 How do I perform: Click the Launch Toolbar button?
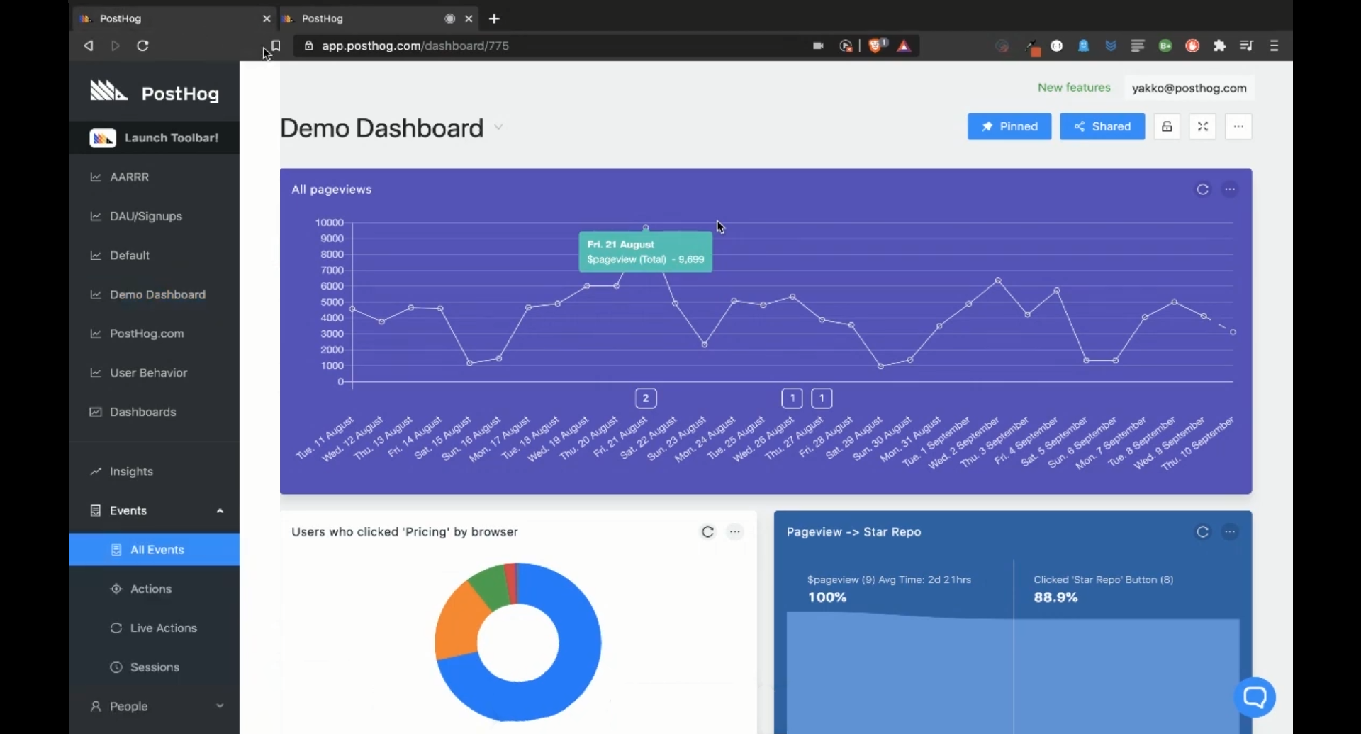[154, 138]
